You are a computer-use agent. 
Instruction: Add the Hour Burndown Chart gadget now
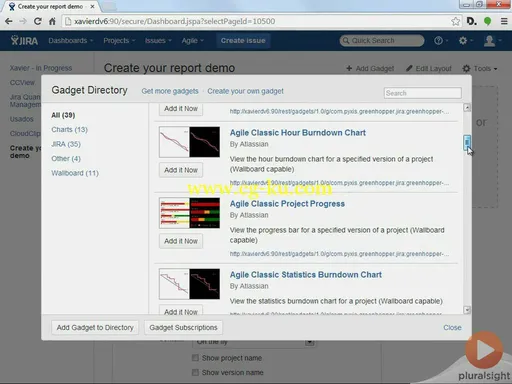181,170
